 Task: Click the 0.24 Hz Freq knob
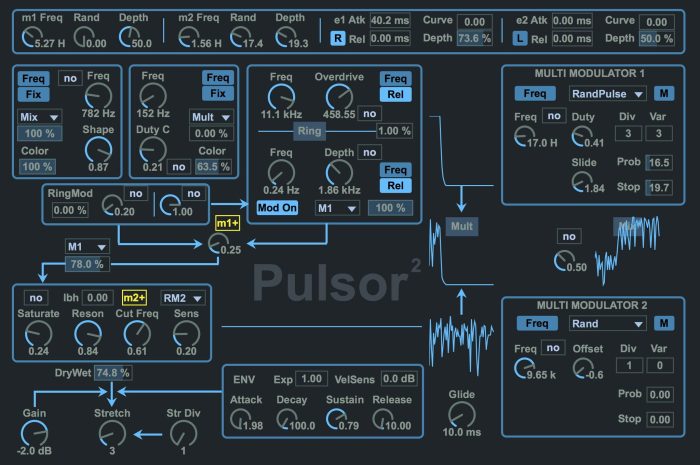(x=281, y=172)
